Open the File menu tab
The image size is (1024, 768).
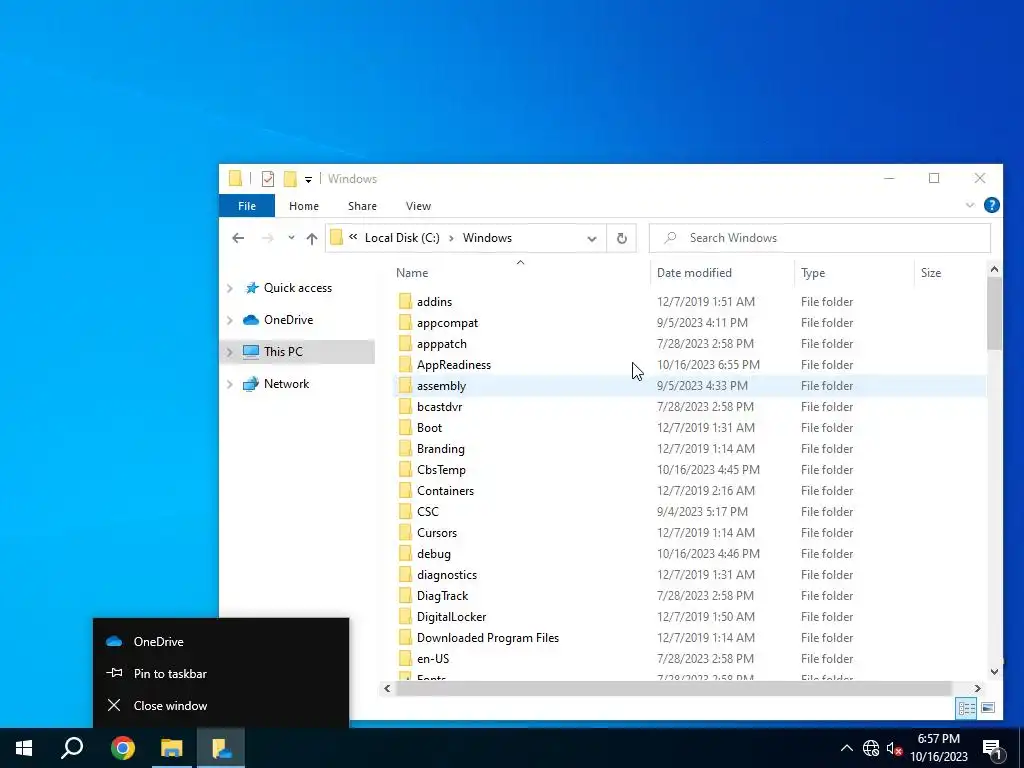pyautogui.click(x=247, y=206)
